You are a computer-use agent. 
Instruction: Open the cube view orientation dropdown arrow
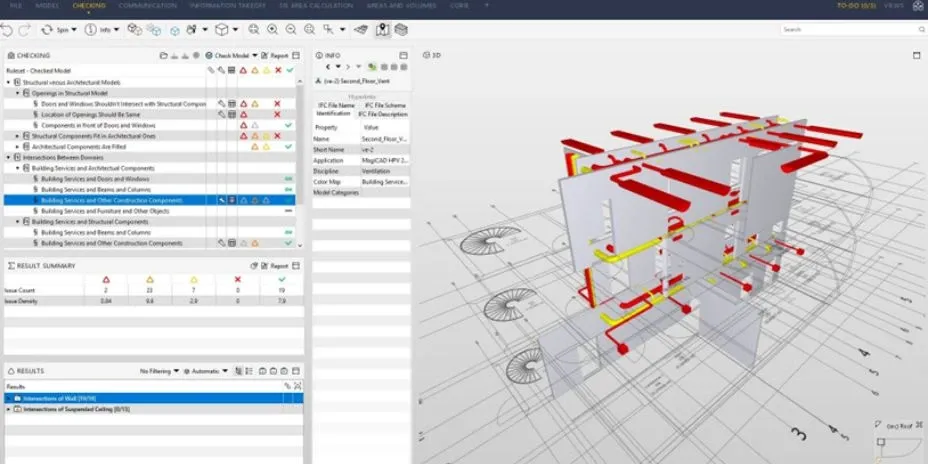coord(236,30)
